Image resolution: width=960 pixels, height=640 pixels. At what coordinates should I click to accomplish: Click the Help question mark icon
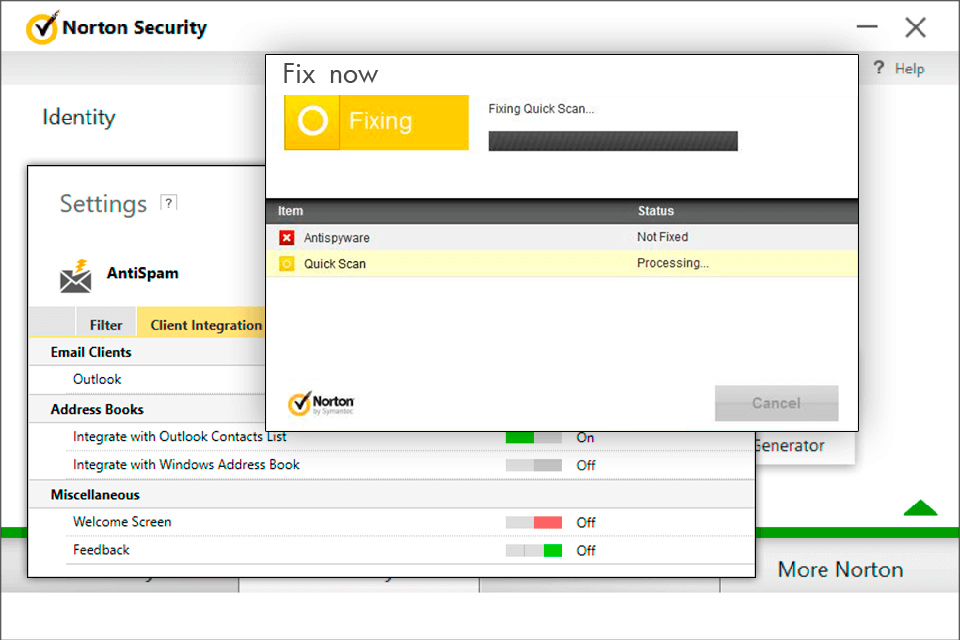[x=879, y=68]
